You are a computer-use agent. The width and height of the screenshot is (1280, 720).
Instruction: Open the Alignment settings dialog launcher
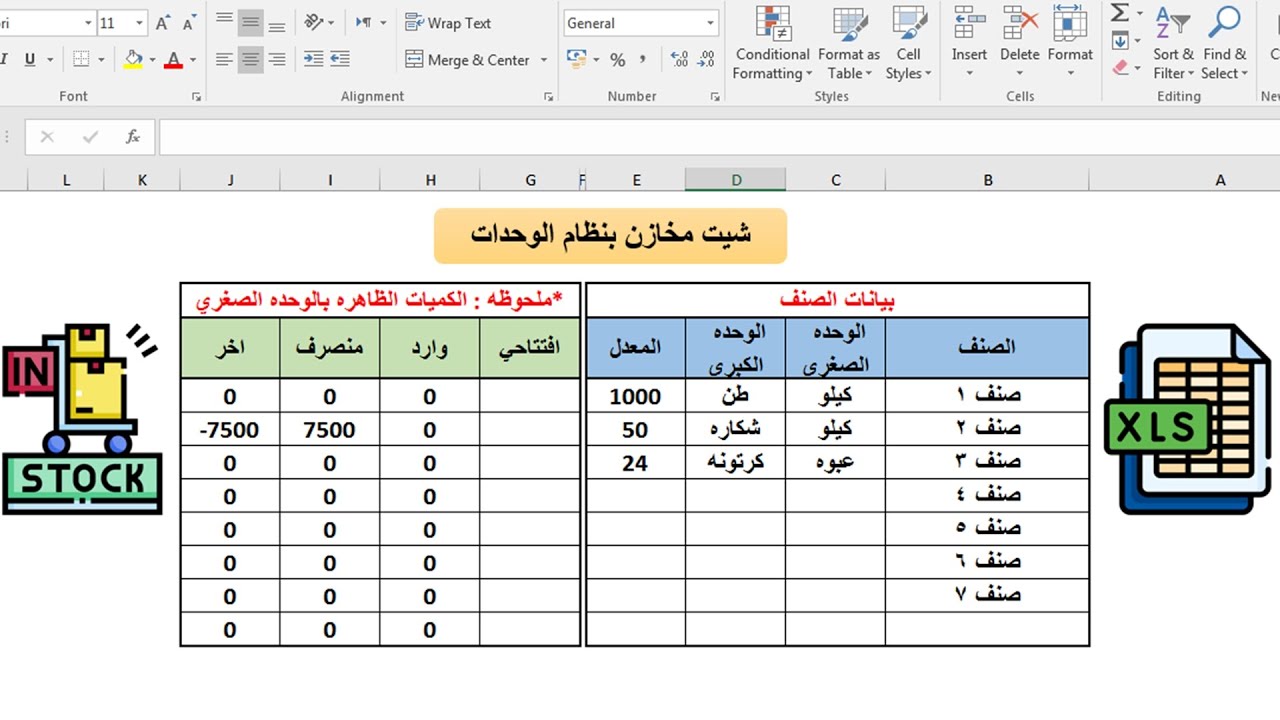pos(548,97)
